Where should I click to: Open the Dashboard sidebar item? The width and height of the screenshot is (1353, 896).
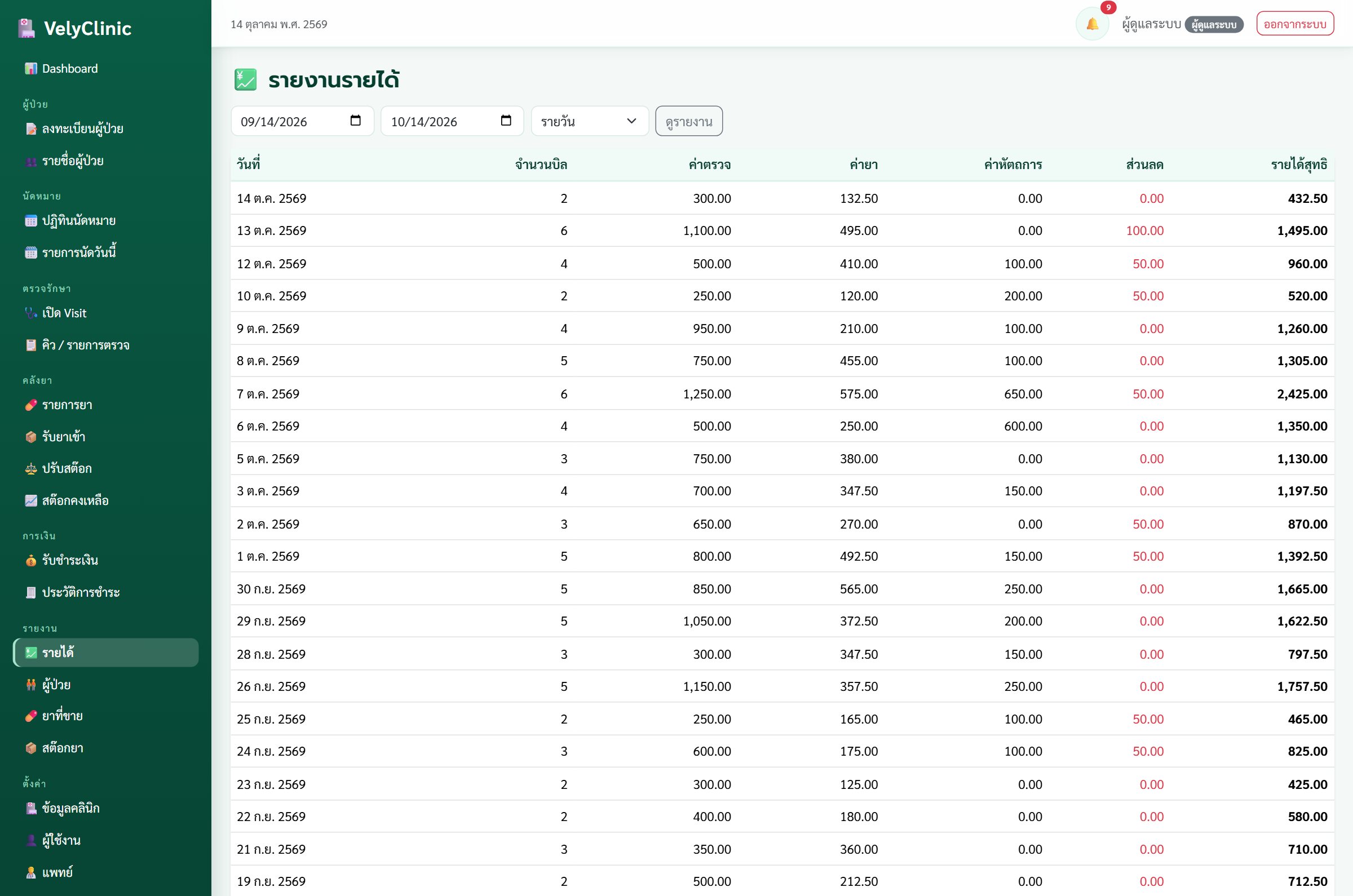tap(105, 69)
